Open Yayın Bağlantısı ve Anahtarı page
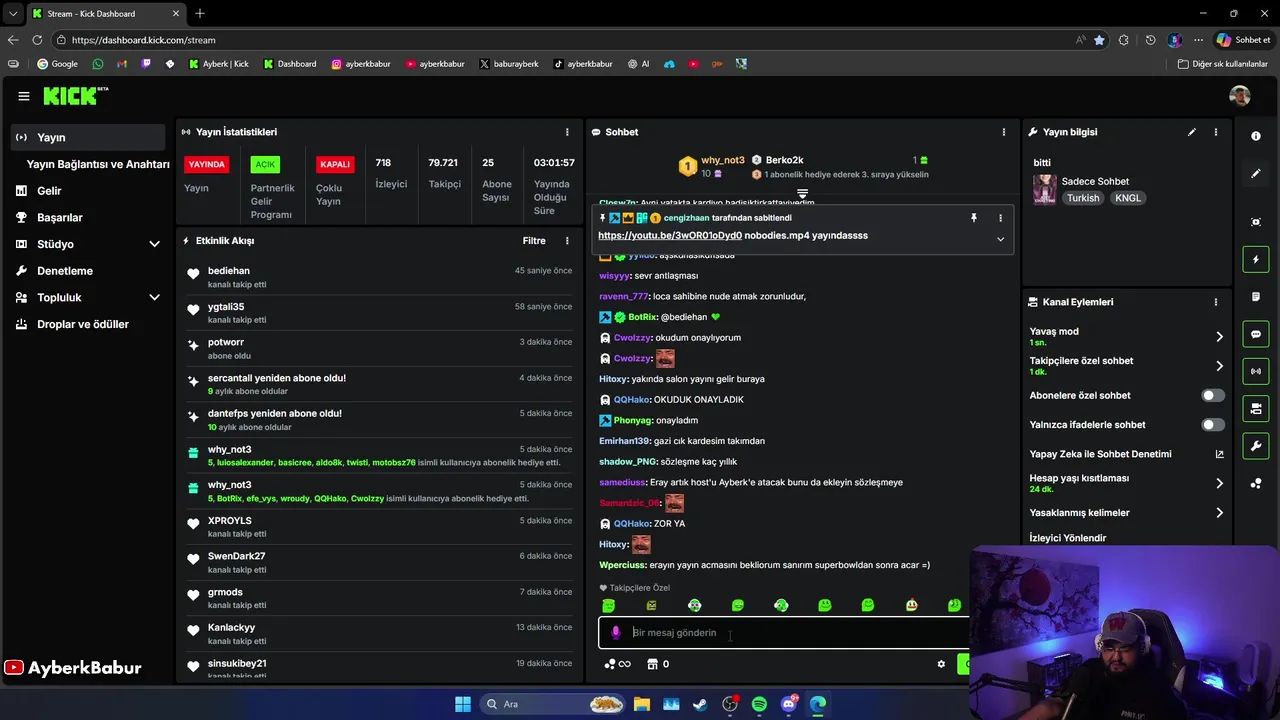This screenshot has width=1280, height=720. tap(98, 164)
